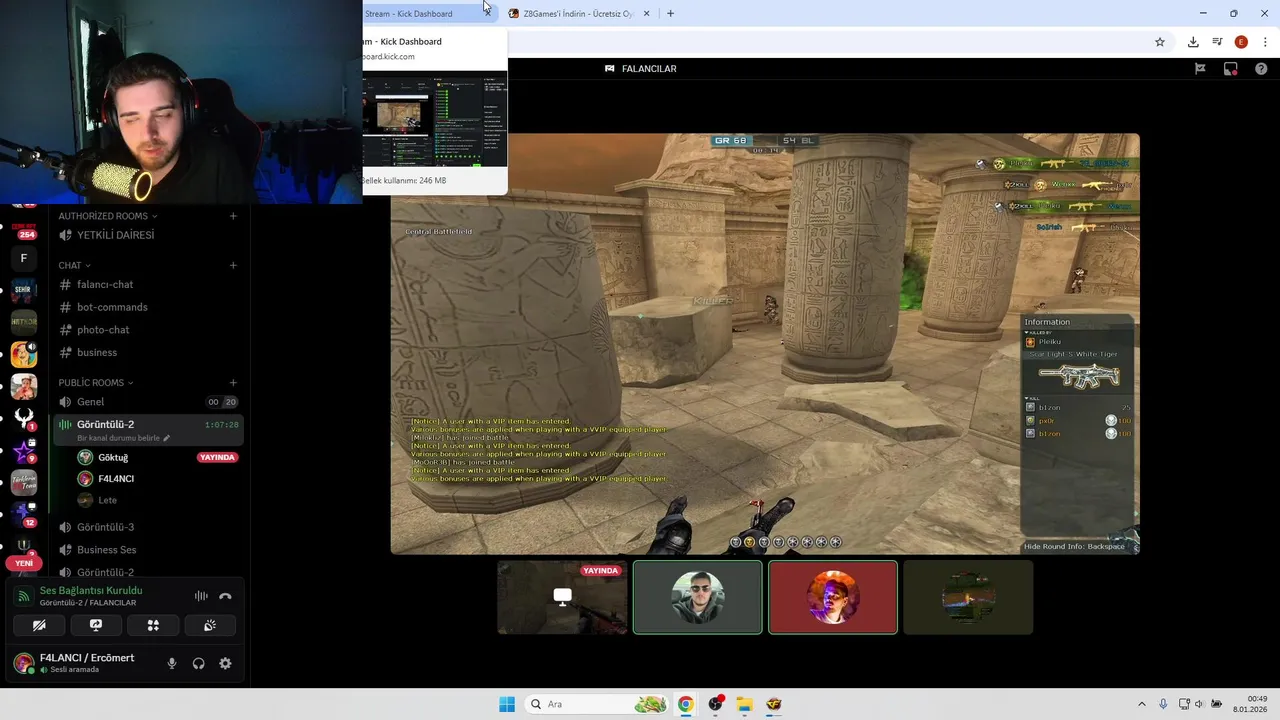
Task: Add channel to PUBLIC ROOMS
Action: [233, 382]
